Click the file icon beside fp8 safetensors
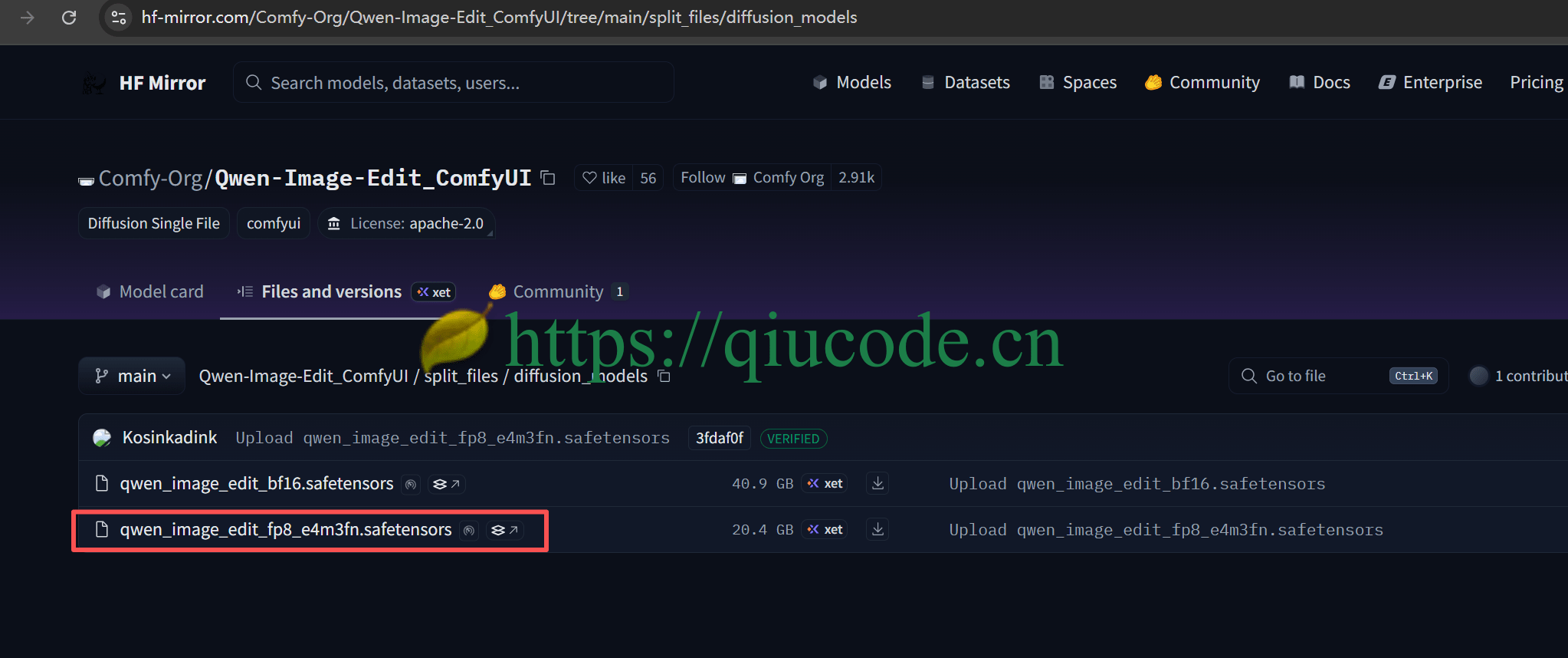The image size is (1568, 658). click(101, 529)
